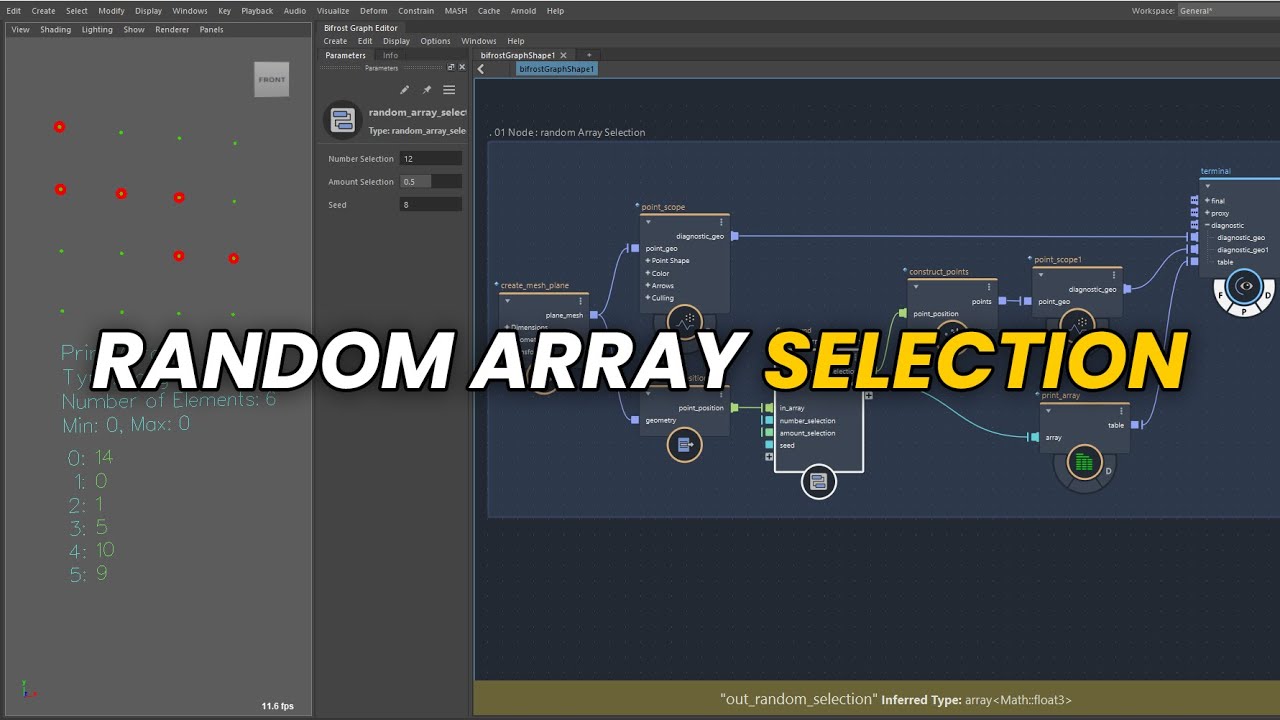Float the Parameters panel with undock icon
Screen dimensions: 1280x720
coord(450,67)
